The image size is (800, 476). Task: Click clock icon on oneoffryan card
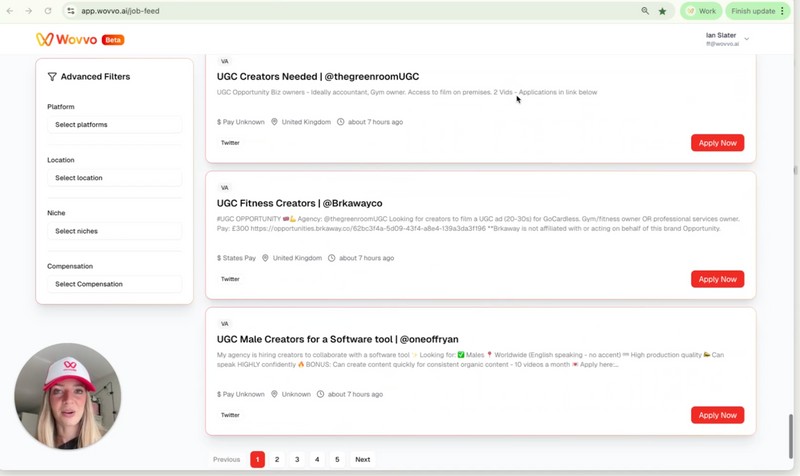coord(320,394)
